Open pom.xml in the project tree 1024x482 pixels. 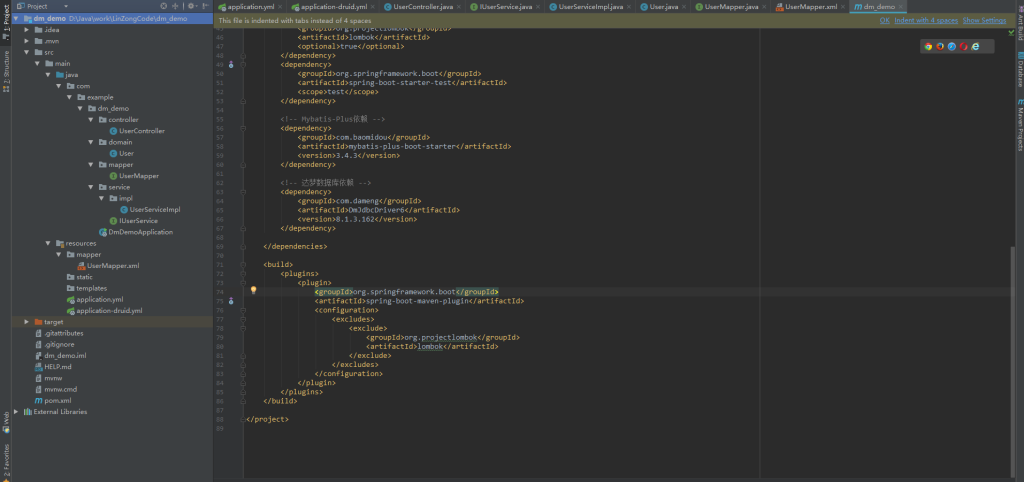[x=57, y=400]
